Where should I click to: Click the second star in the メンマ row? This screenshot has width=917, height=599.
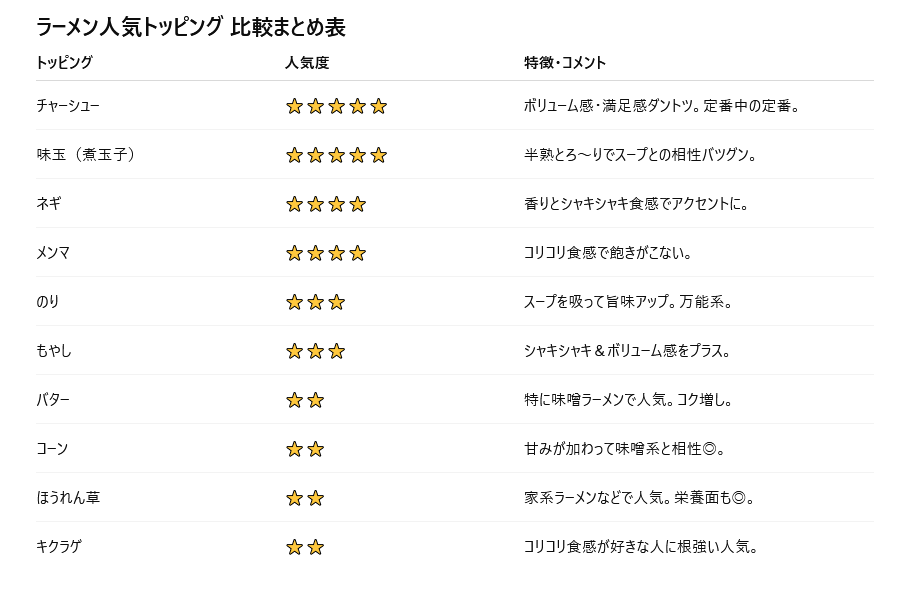315,253
